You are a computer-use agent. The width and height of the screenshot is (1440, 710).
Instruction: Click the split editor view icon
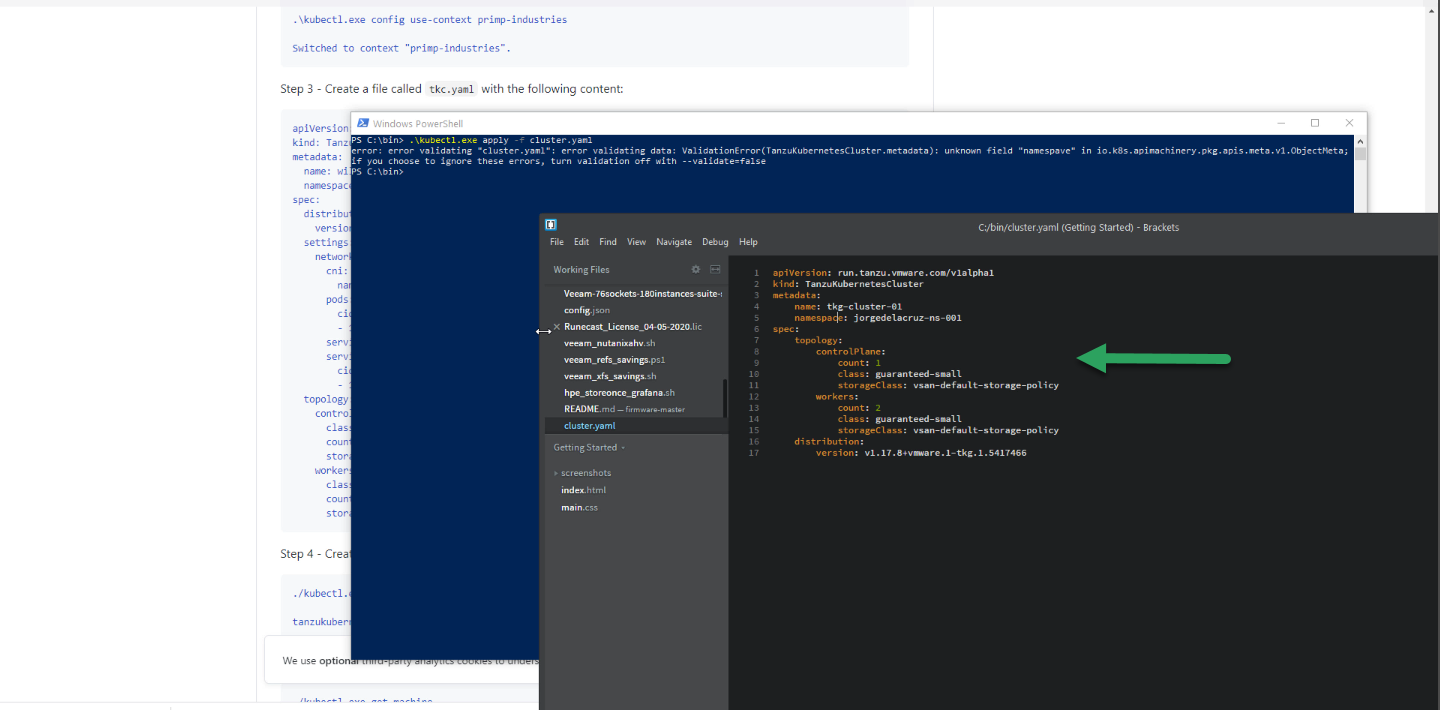[715, 270]
